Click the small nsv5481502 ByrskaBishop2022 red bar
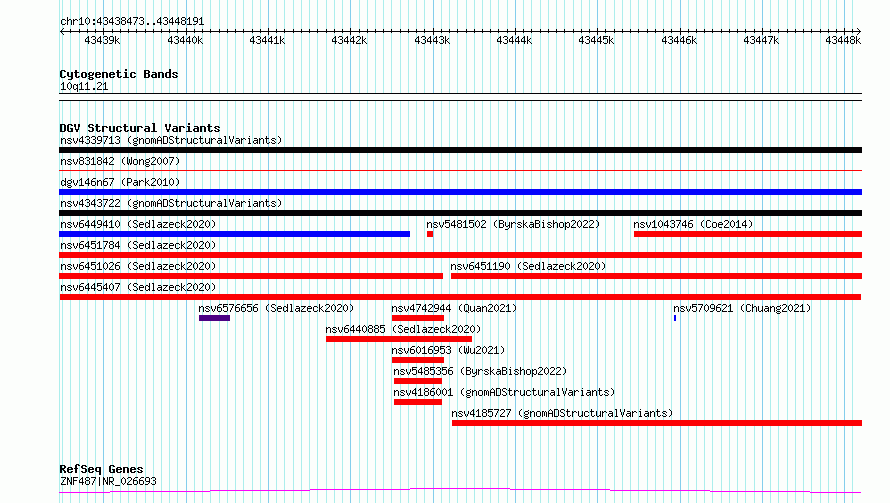This screenshot has width=890, height=503. click(430, 234)
